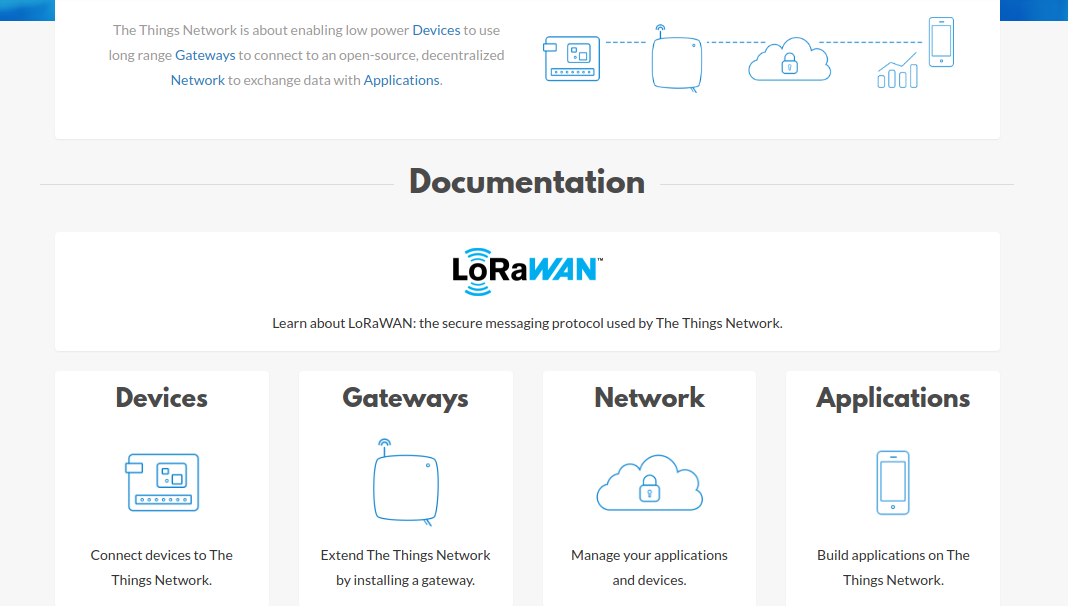1068x606 pixels.
Task: Click the 'Learn about LoRaWAN' description text
Action: point(527,323)
